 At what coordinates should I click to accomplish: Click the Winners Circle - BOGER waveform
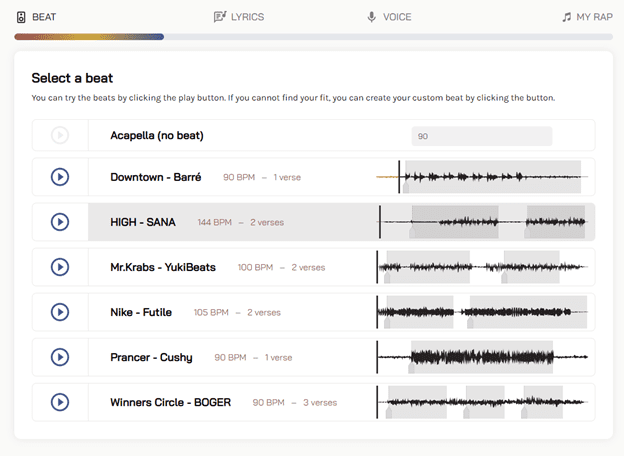point(485,402)
